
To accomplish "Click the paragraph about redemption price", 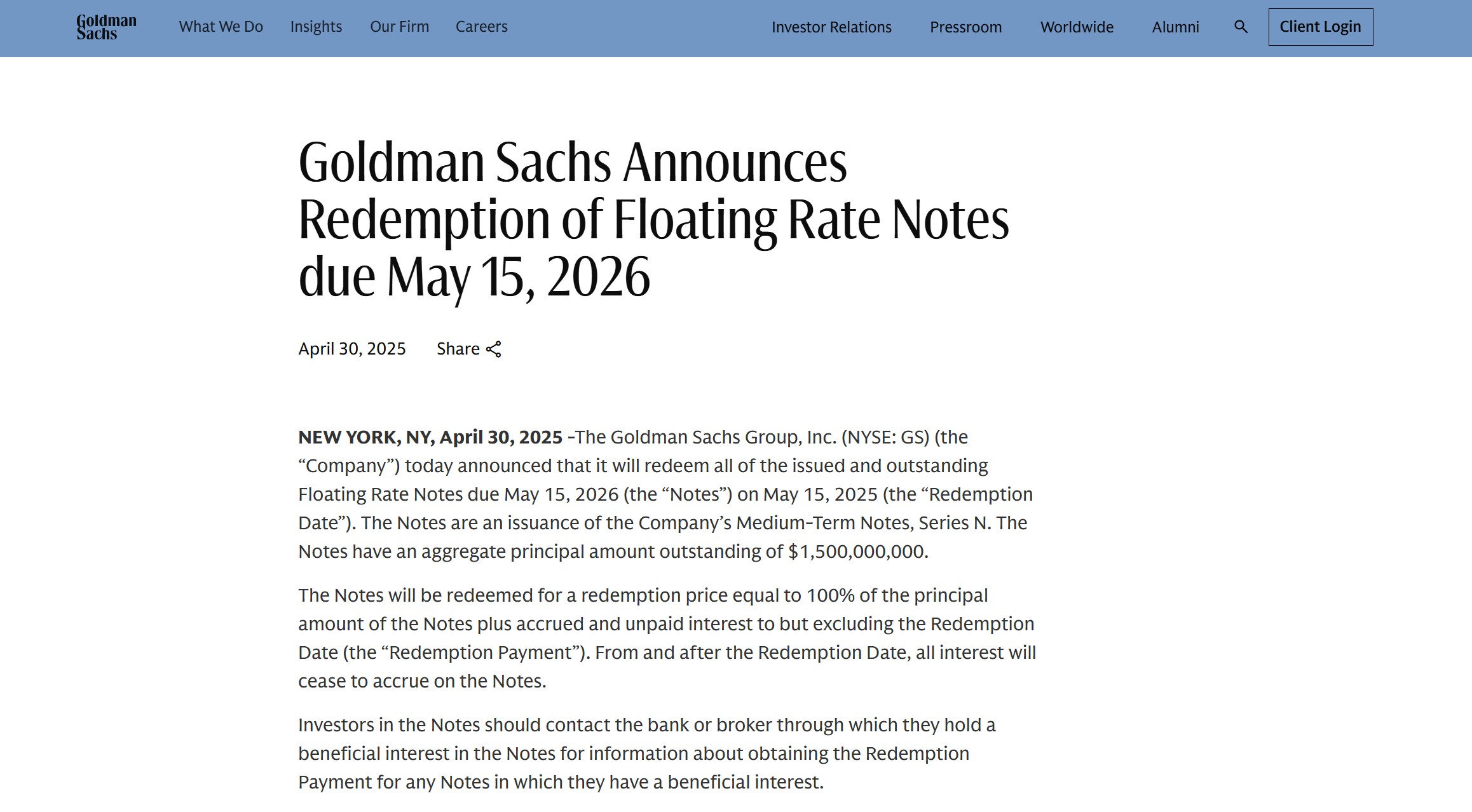I will pyautogui.click(x=667, y=638).
